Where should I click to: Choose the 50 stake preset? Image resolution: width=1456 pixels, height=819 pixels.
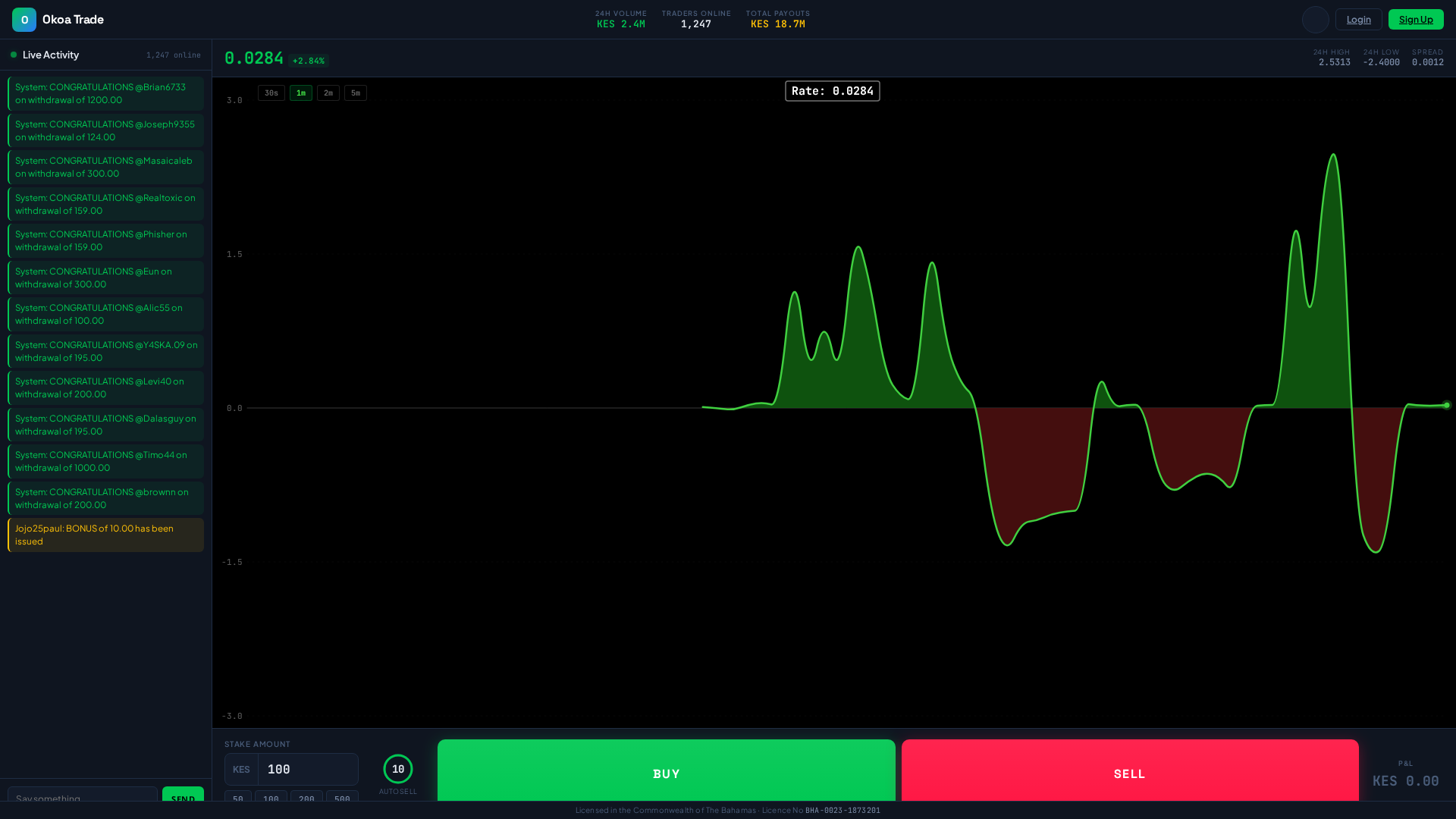click(238, 795)
